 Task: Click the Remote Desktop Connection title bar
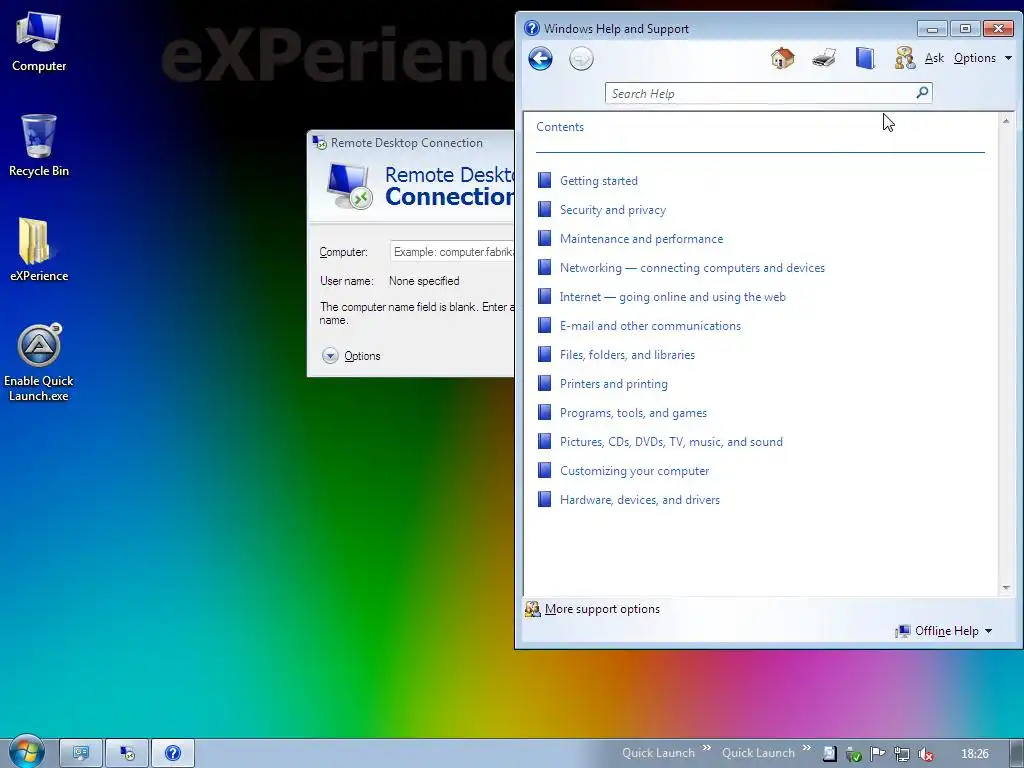click(411, 142)
